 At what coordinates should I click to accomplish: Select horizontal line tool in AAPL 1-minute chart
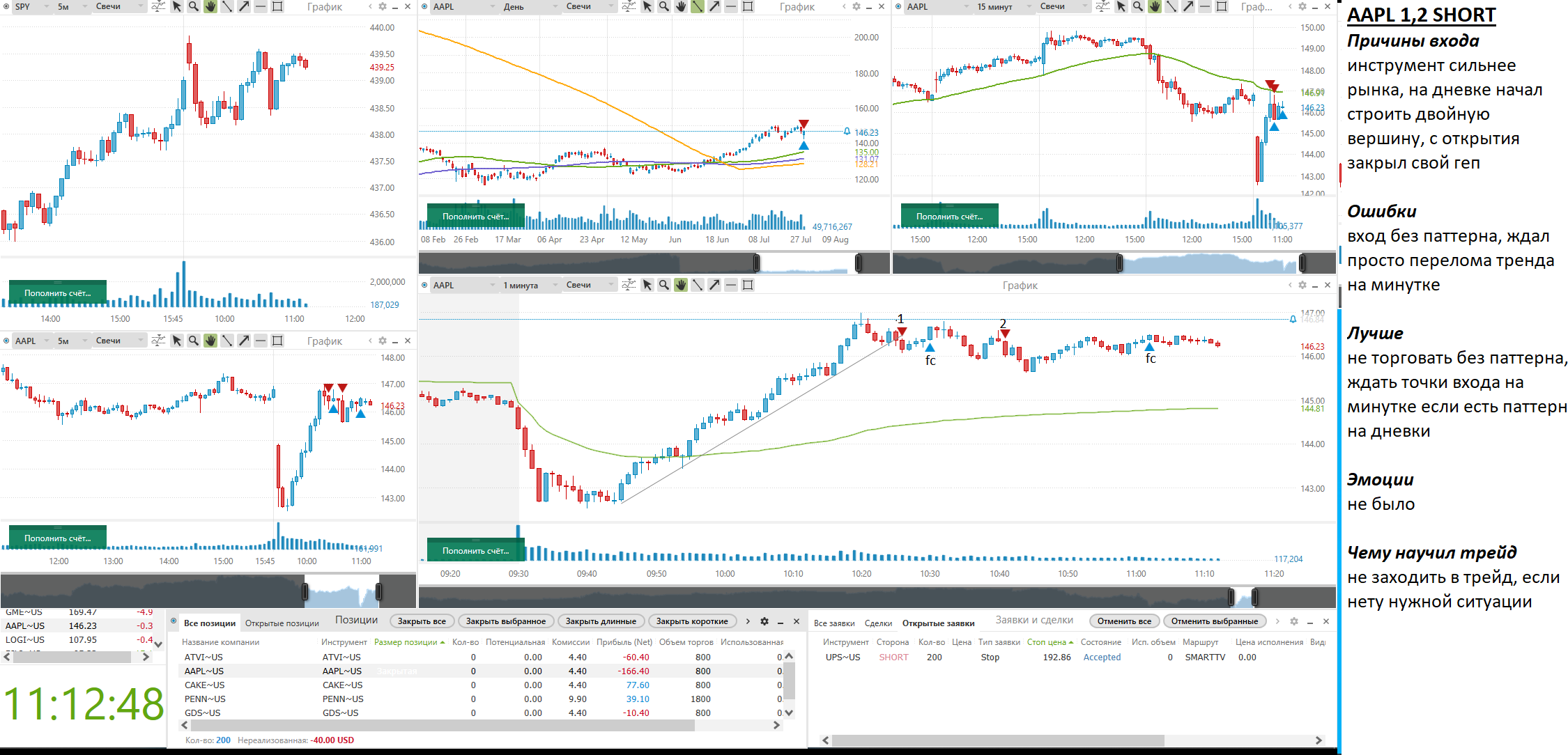731,285
